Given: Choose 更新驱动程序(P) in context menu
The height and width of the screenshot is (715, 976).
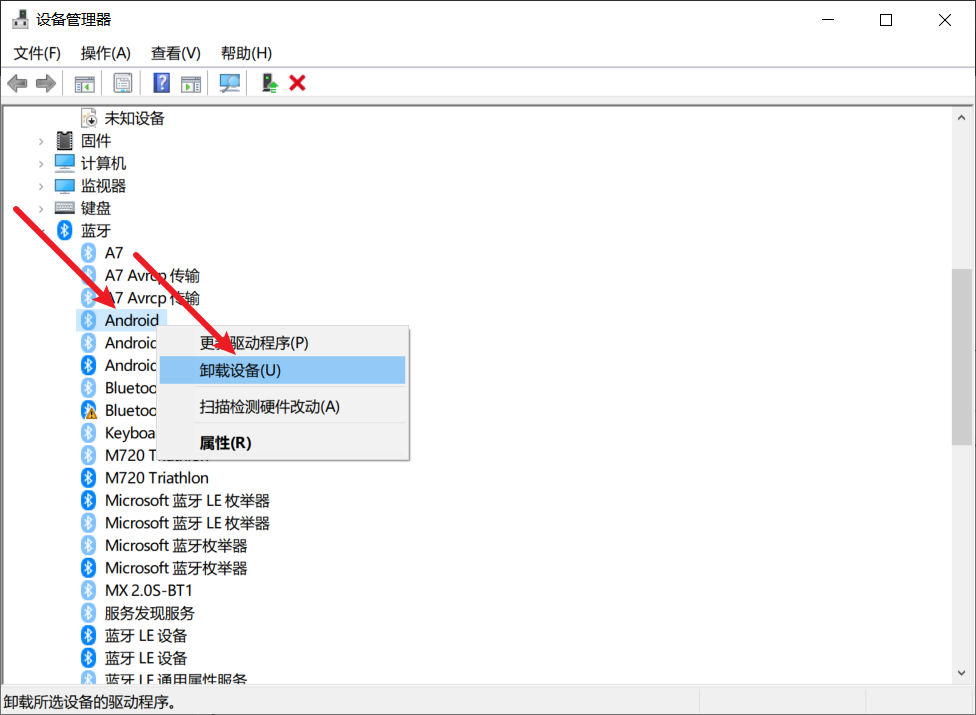Looking at the screenshot, I should [x=283, y=343].
